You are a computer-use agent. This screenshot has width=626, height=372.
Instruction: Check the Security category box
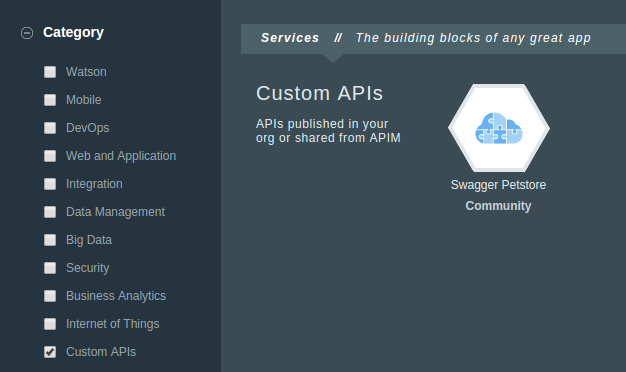(50, 268)
